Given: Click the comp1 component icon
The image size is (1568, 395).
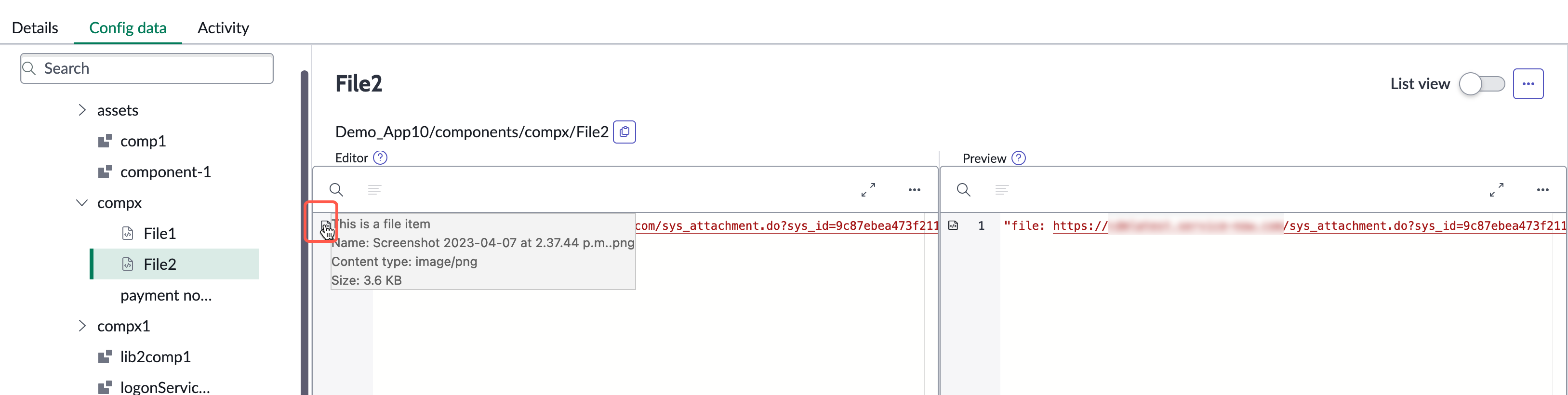Looking at the screenshot, I should 105,141.
